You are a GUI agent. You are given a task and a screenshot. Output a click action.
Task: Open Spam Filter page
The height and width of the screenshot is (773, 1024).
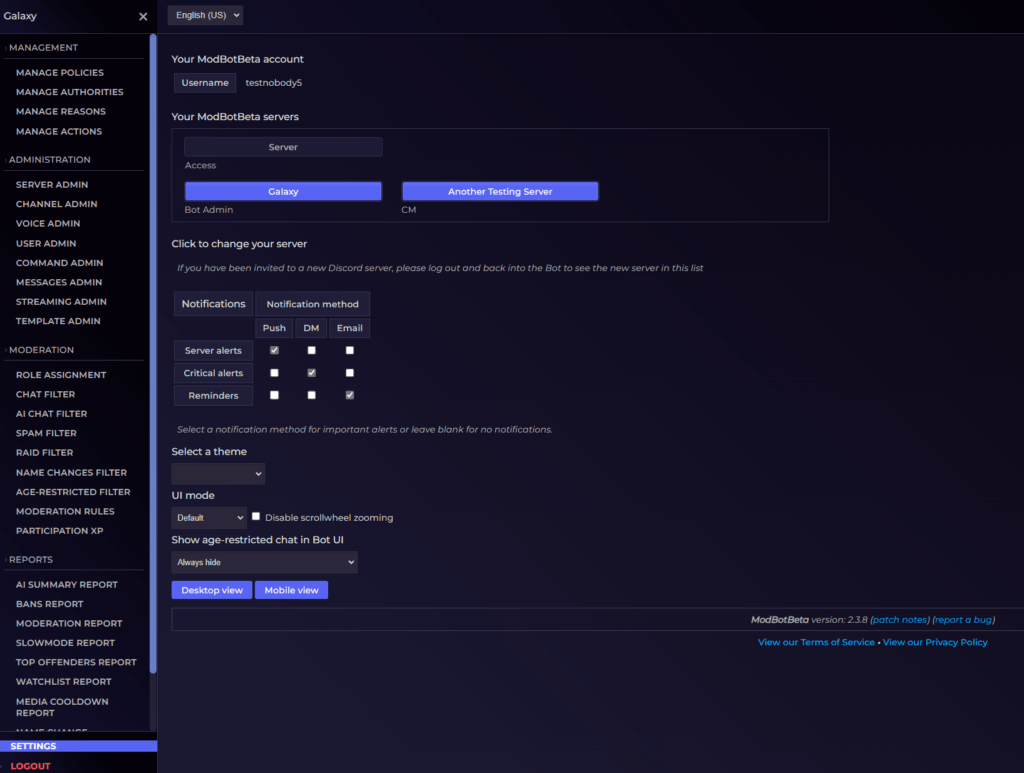(46, 433)
